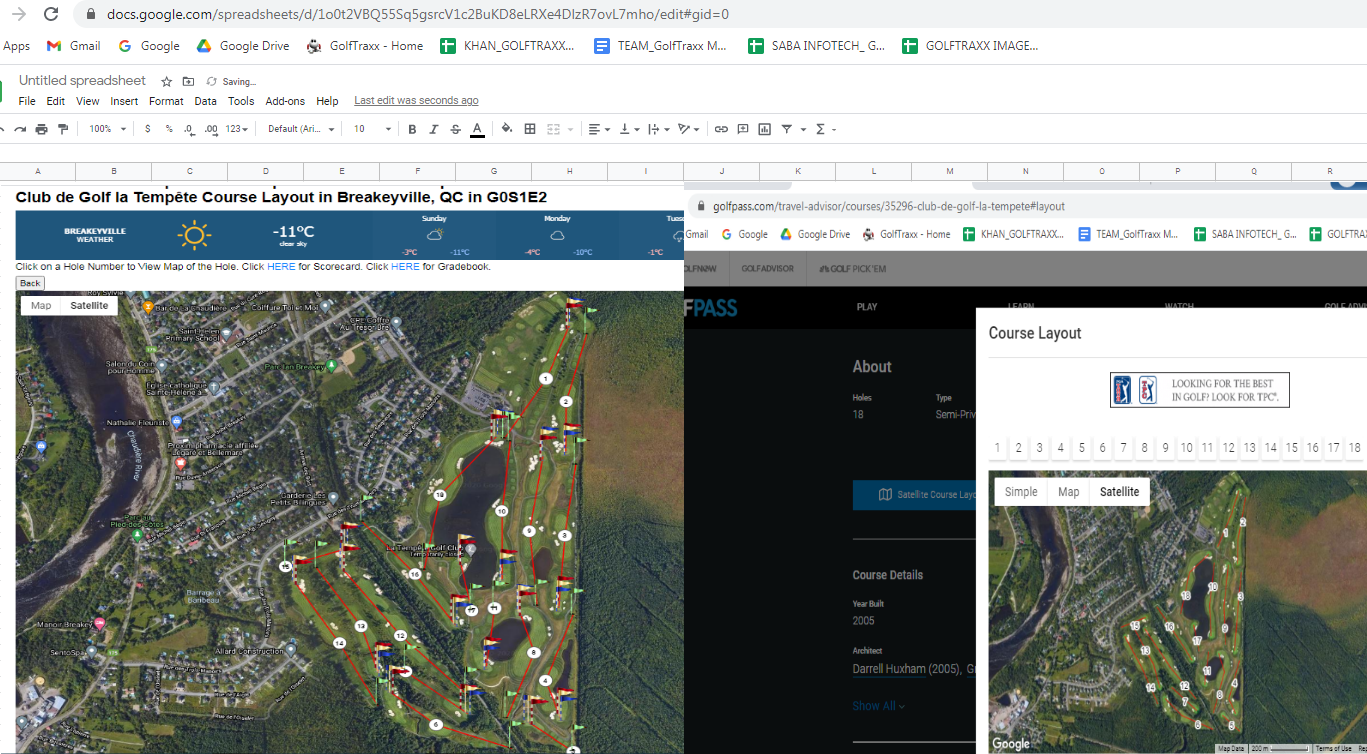The width and height of the screenshot is (1367, 754).
Task: Open the font size dropdown showing 10
Action: pyautogui.click(x=372, y=129)
